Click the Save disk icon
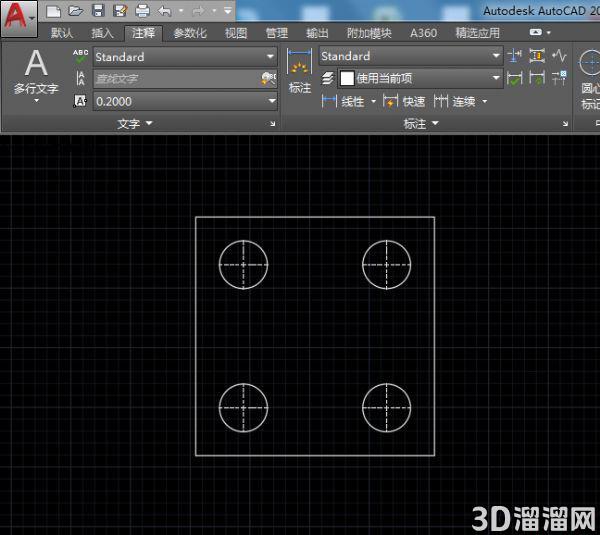The height and width of the screenshot is (535, 600). (98, 11)
